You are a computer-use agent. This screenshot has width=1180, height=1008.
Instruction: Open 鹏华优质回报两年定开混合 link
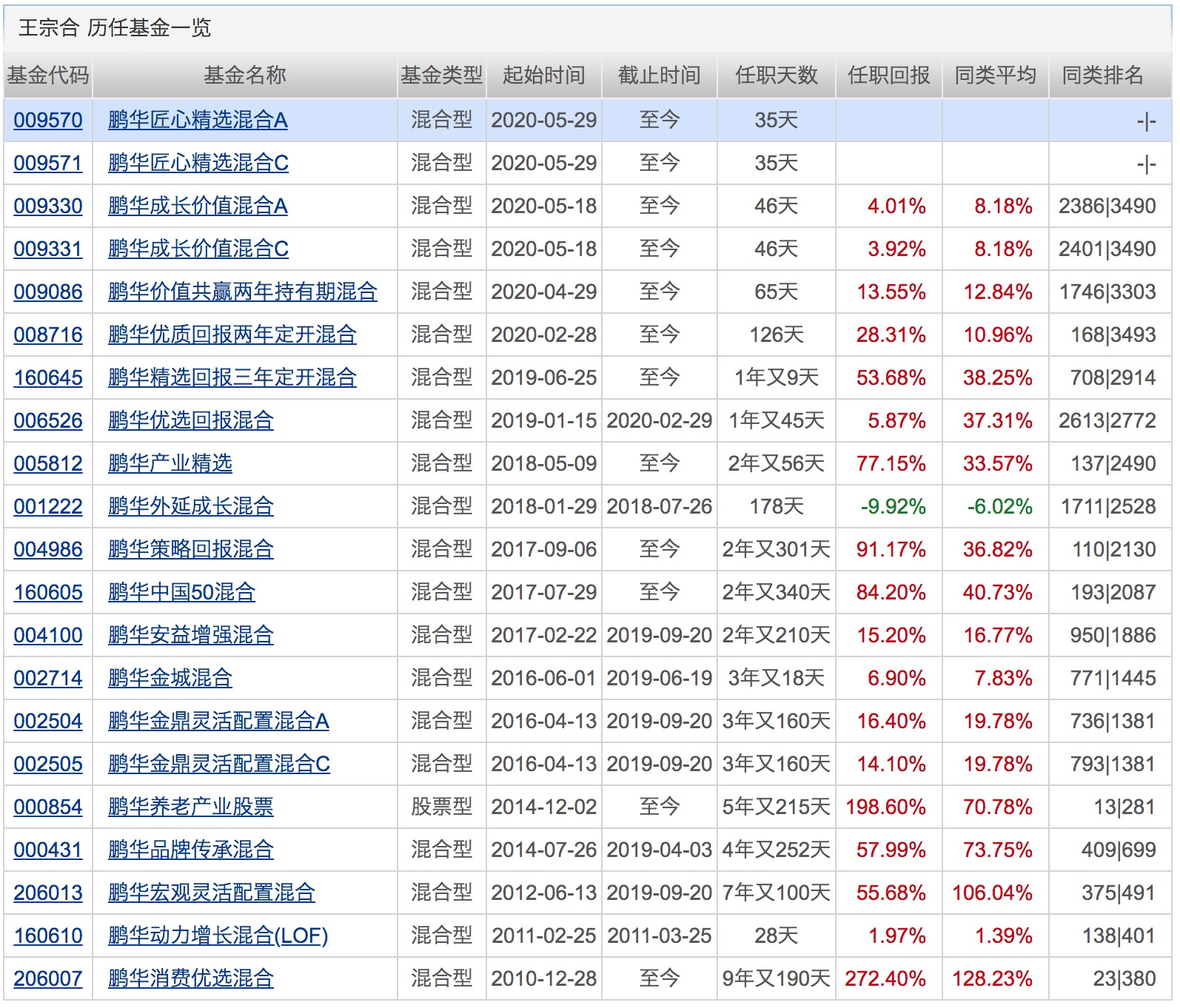[x=232, y=335]
